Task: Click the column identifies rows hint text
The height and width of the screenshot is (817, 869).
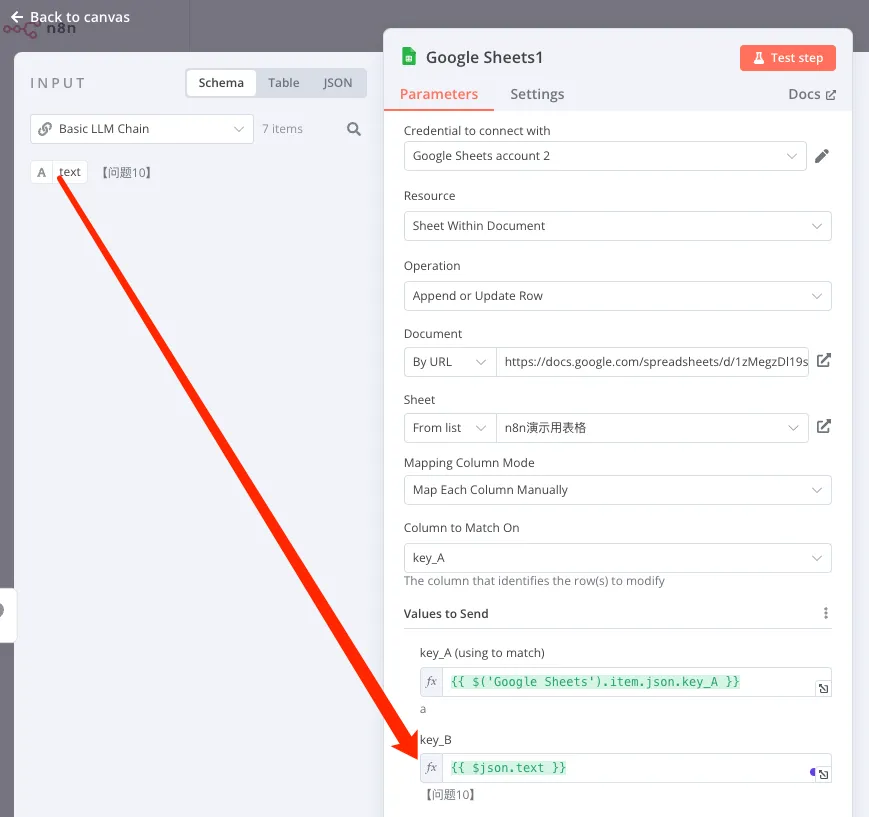Action: [534, 581]
